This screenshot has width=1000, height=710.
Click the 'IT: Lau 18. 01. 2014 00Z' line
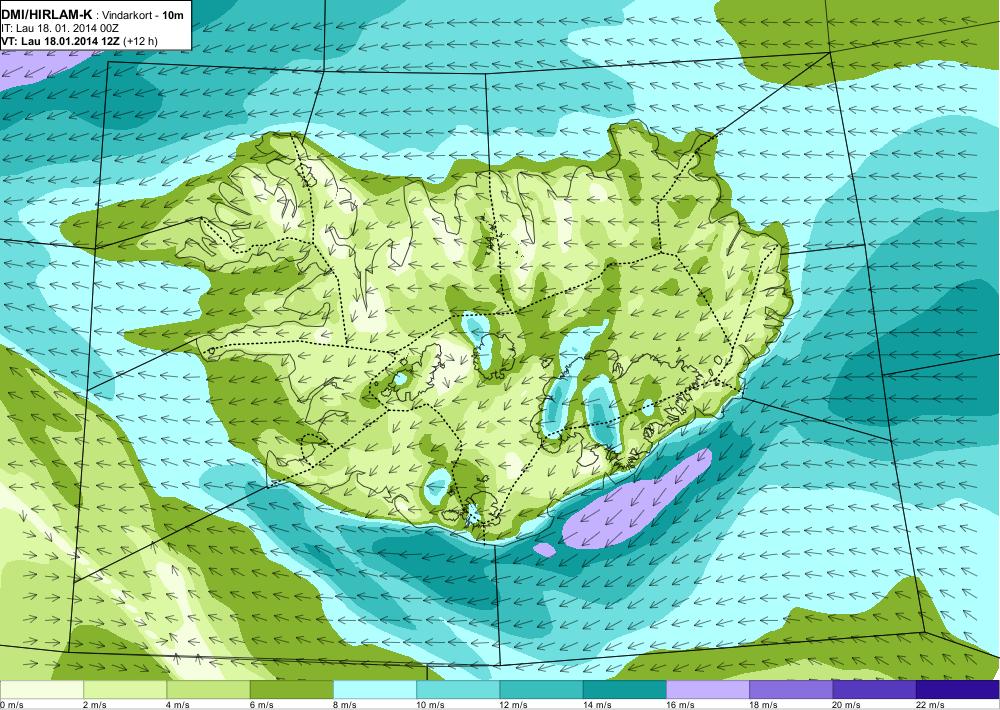[x=60, y=28]
